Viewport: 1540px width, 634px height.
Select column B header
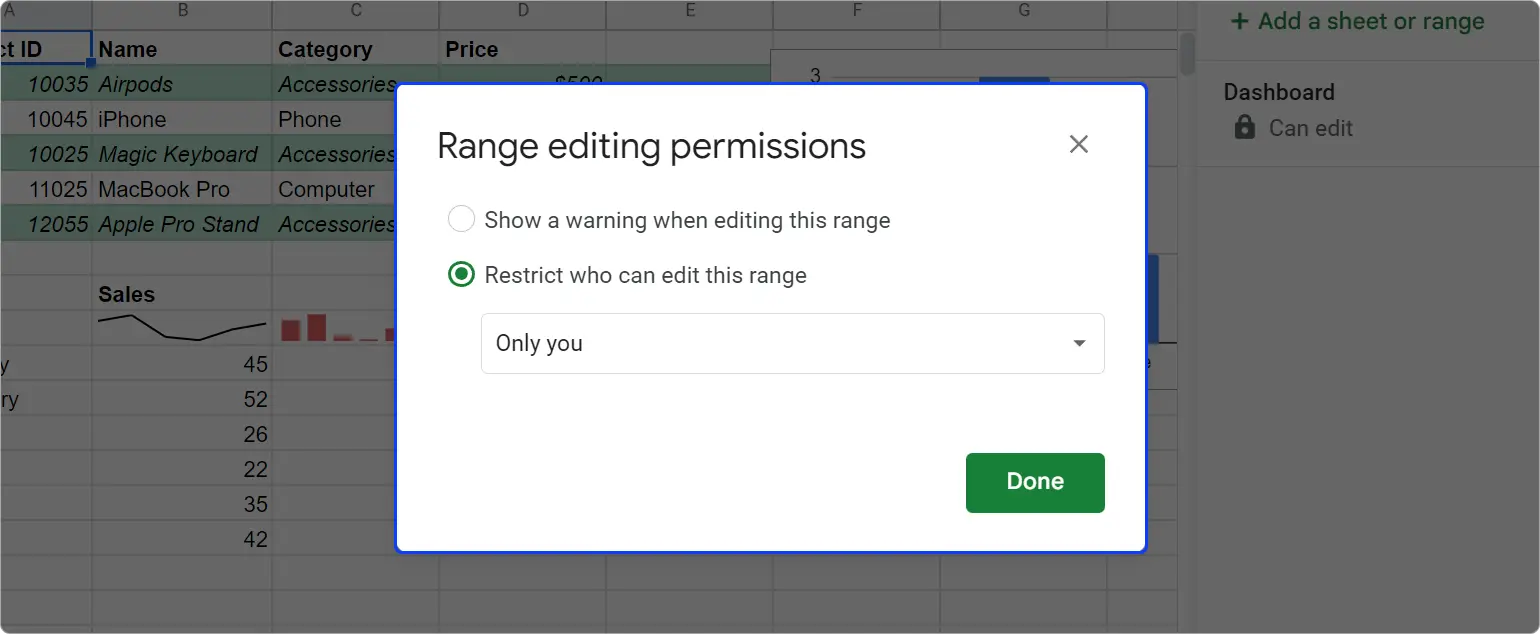click(x=182, y=11)
